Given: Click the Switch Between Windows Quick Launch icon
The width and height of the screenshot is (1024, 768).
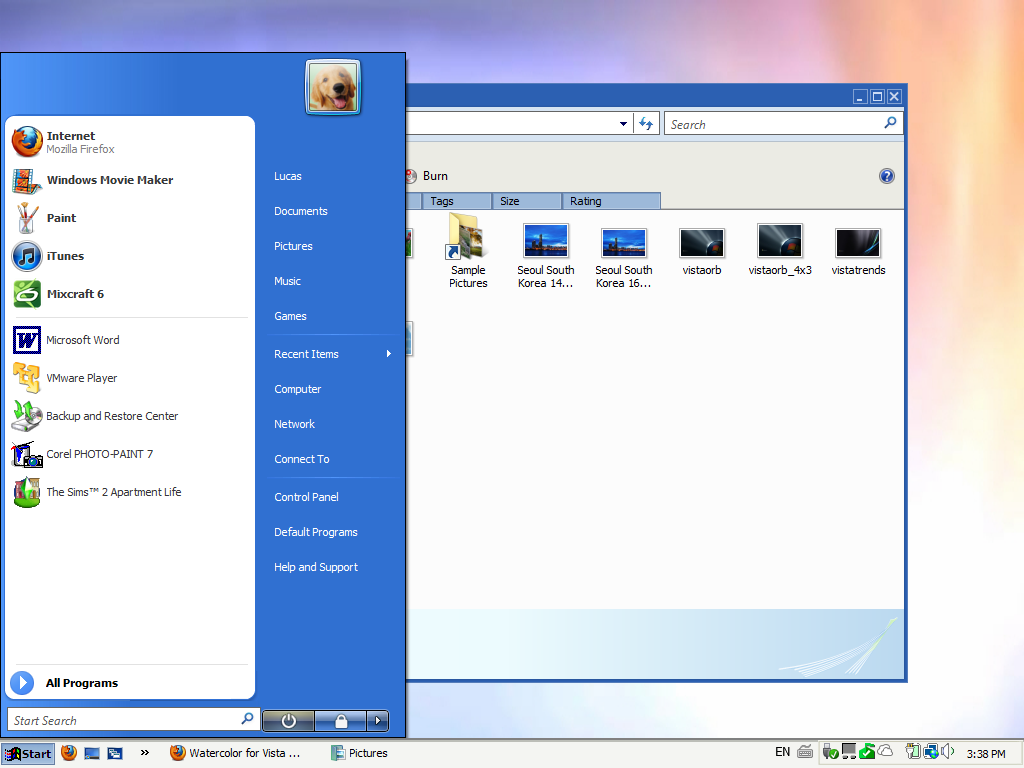Looking at the screenshot, I should [x=115, y=753].
